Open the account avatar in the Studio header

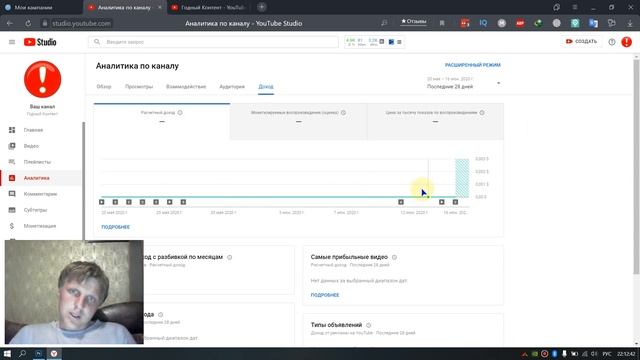click(627, 42)
